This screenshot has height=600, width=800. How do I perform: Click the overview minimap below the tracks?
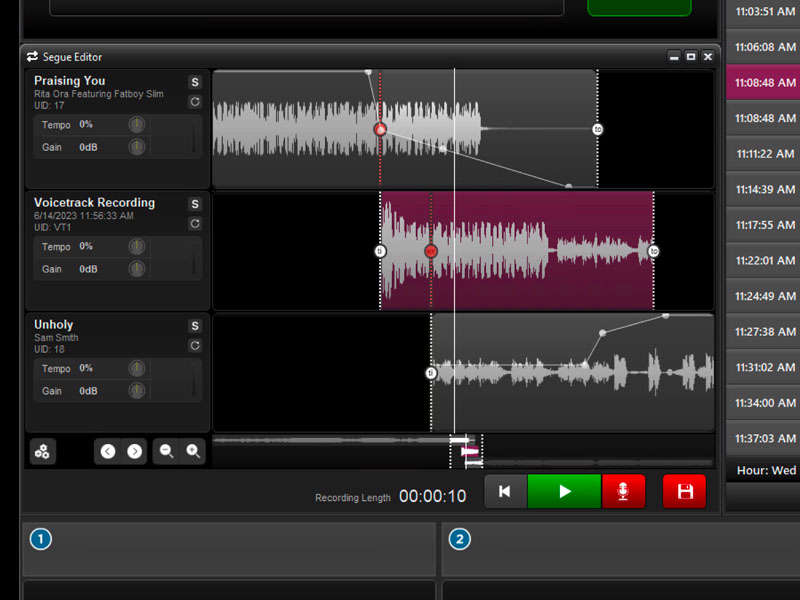coord(463,451)
